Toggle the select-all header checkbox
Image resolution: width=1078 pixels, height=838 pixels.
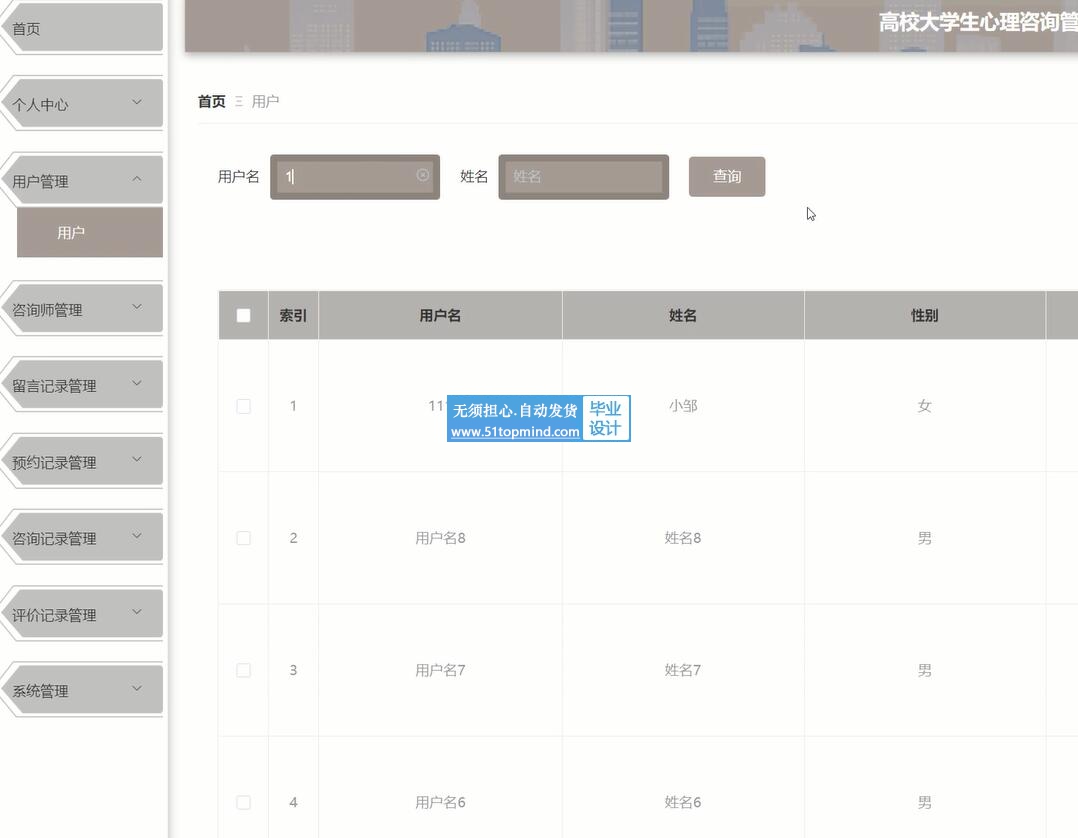243,316
